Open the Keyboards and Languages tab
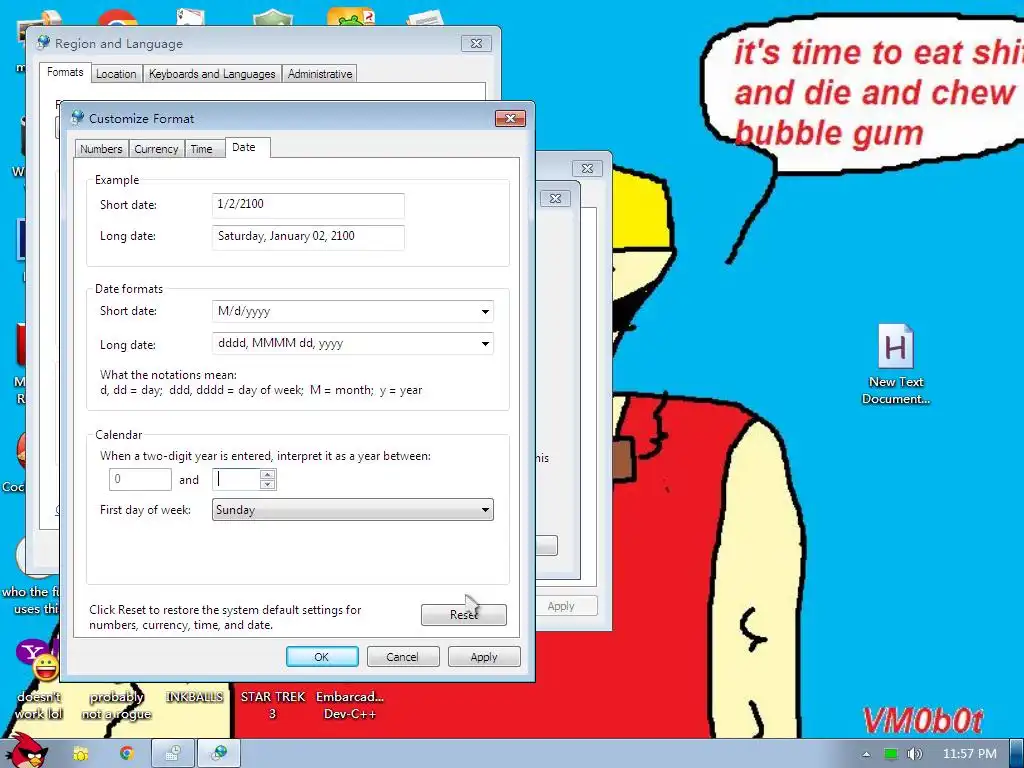The height and width of the screenshot is (768, 1024). (212, 74)
